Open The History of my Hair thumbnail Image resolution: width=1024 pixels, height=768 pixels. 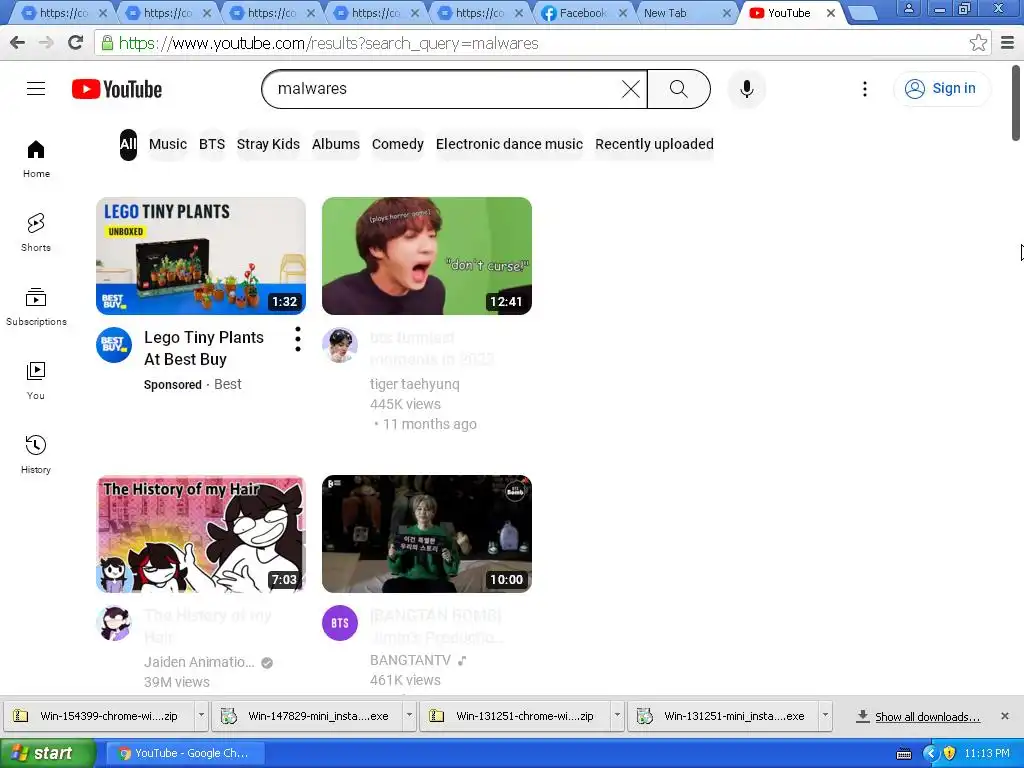tap(200, 534)
